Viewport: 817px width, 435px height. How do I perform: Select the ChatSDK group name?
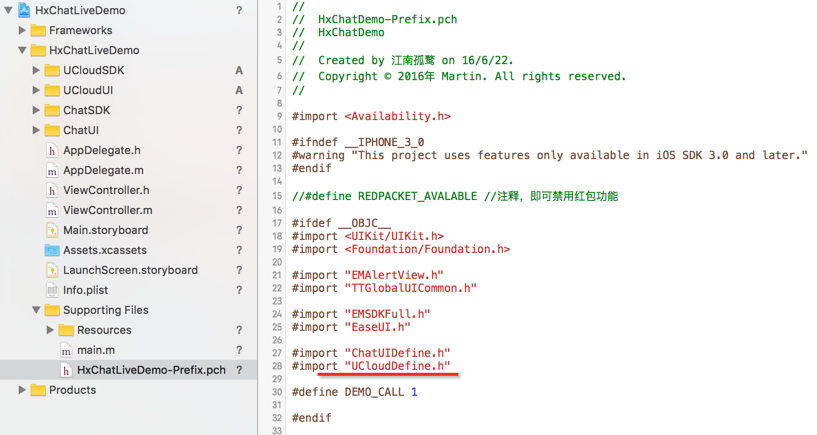(86, 110)
